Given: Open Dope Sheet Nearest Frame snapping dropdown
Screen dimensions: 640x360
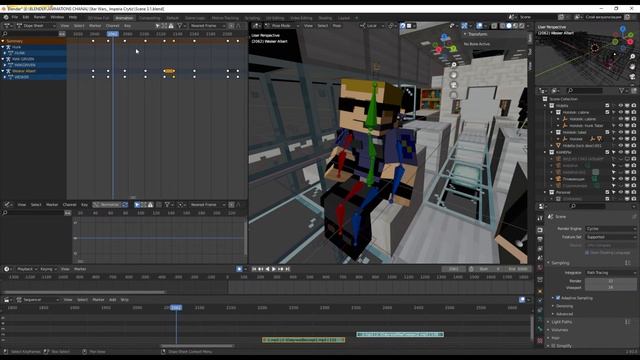Looking at the screenshot, I should [x=207, y=26].
